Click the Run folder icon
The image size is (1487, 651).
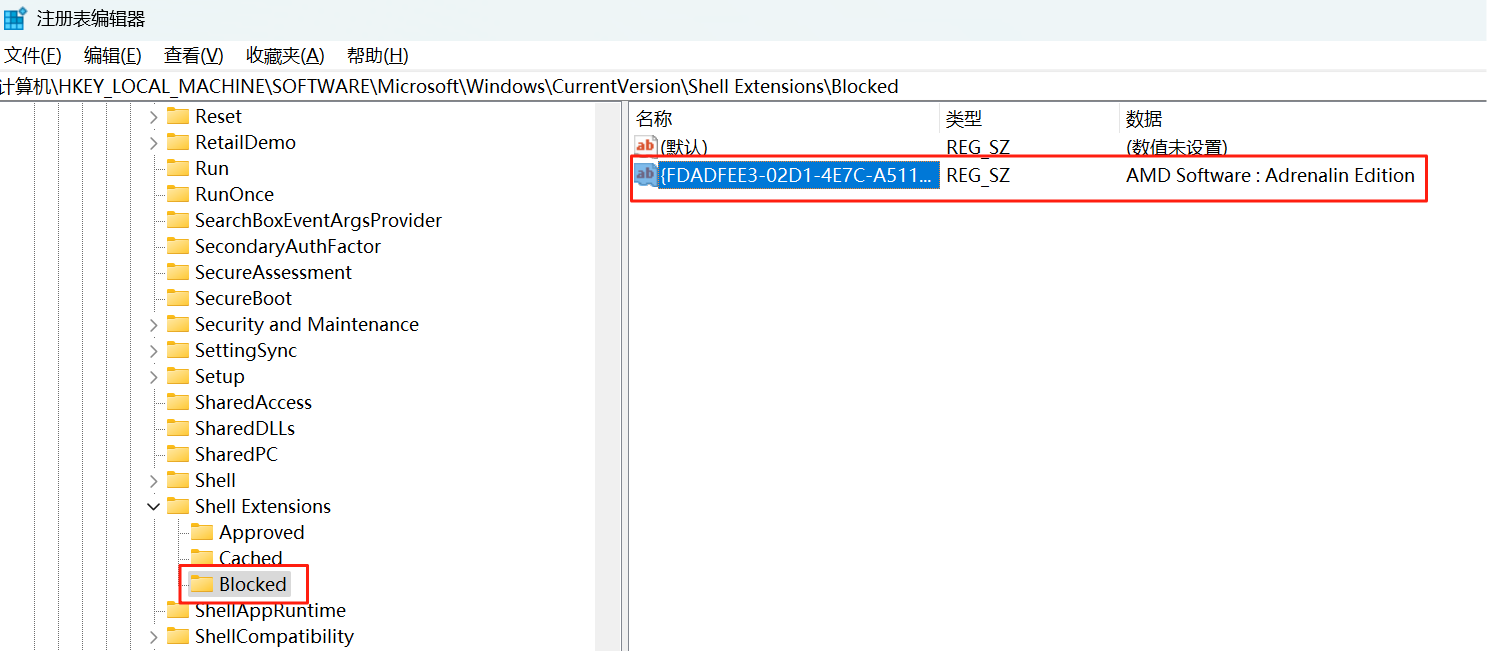click(x=178, y=168)
